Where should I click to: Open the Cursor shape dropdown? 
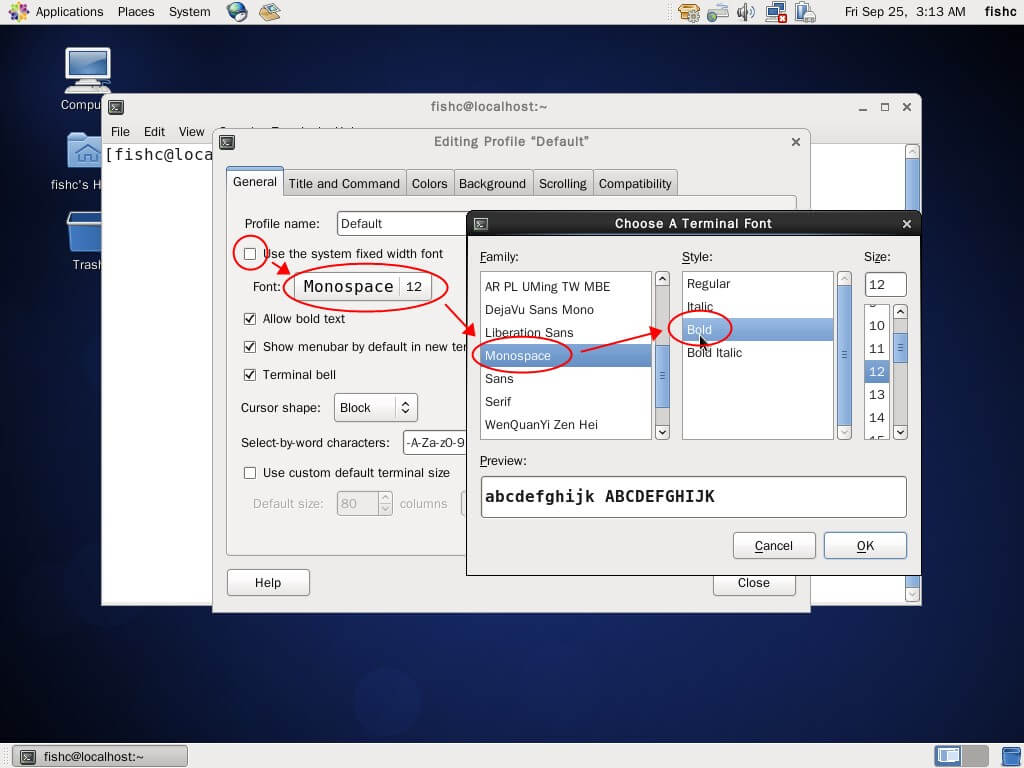(375, 408)
